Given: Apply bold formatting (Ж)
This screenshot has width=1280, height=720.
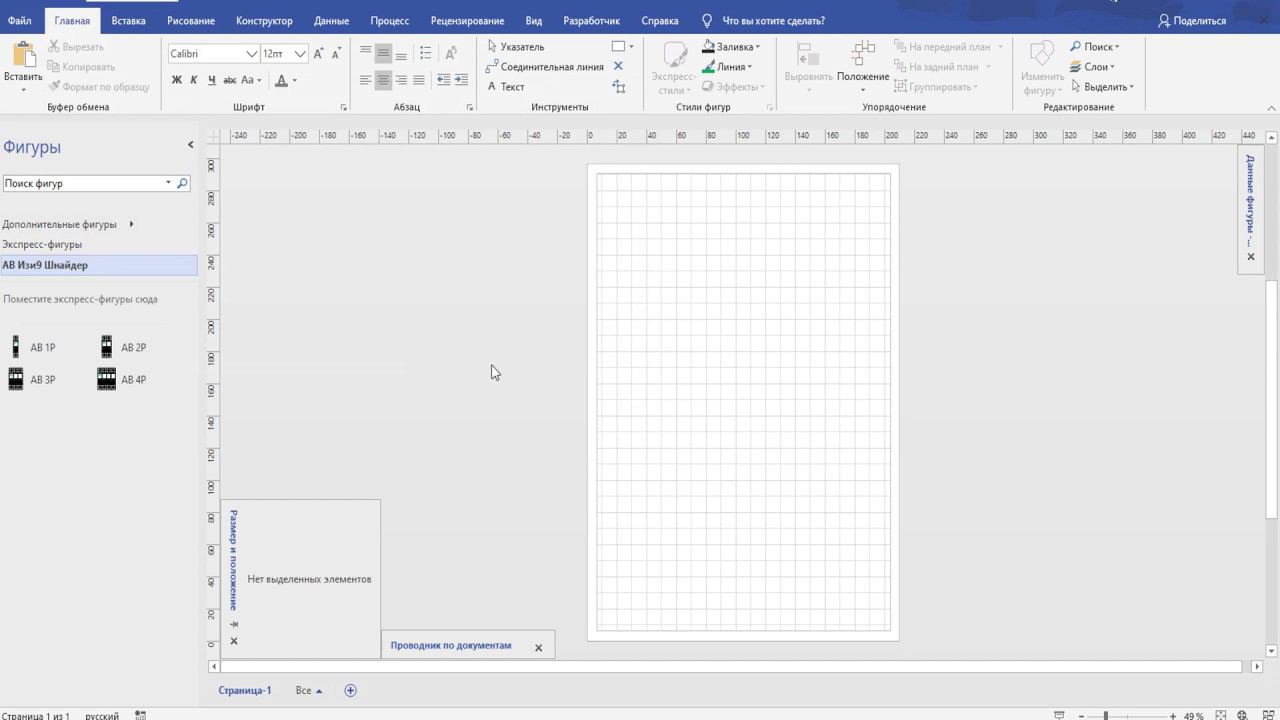Looking at the screenshot, I should pos(177,80).
